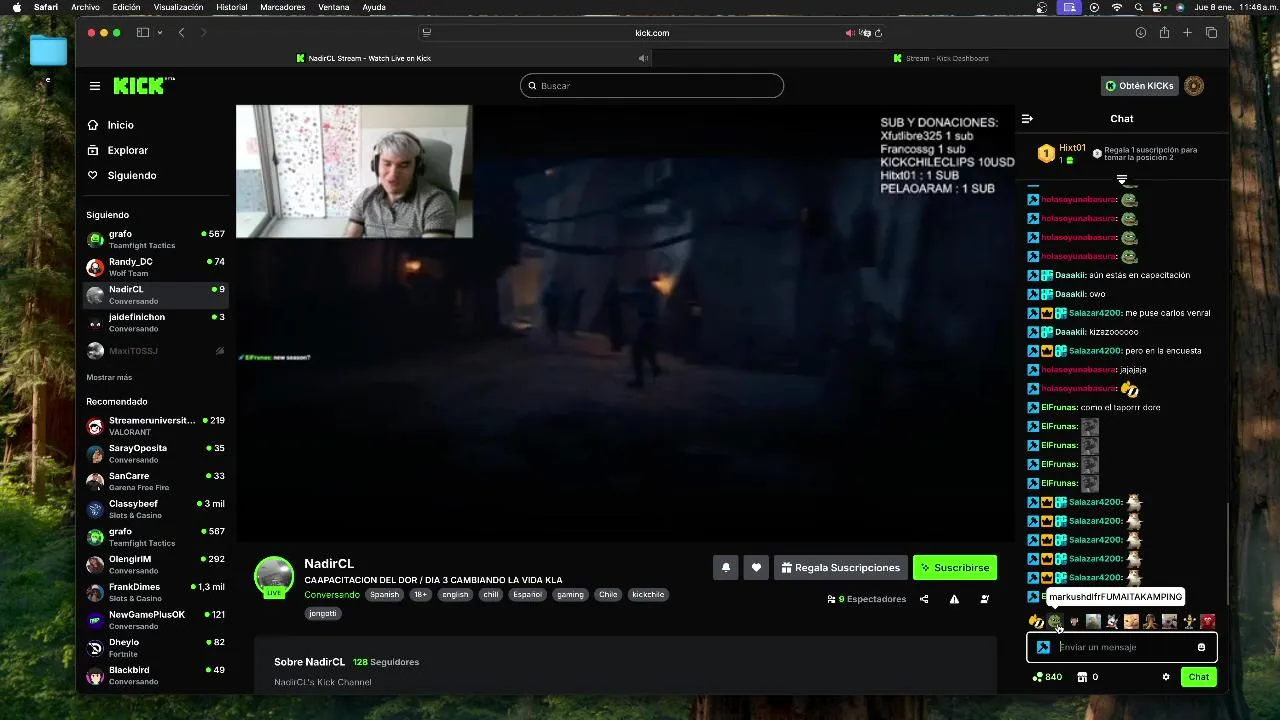Open the Visualización menu
This screenshot has height=720, width=1280.
pyautogui.click(x=178, y=7)
